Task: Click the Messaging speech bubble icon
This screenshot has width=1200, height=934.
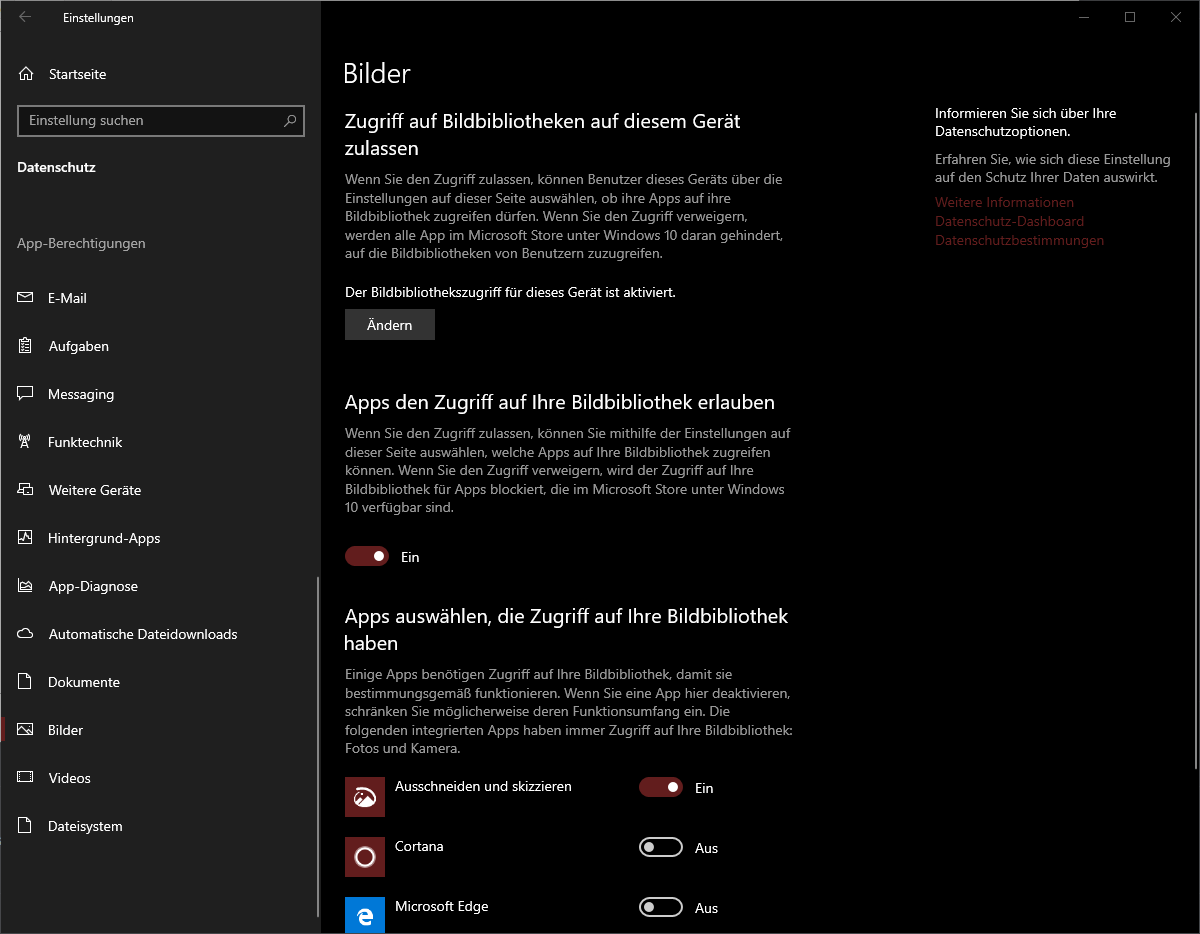Action: [x=26, y=394]
